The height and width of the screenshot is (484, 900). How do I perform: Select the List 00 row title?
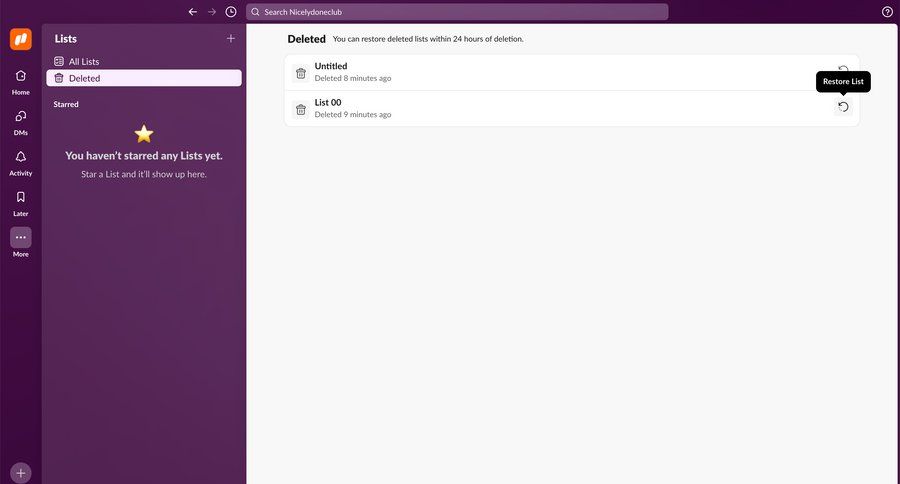(329, 102)
